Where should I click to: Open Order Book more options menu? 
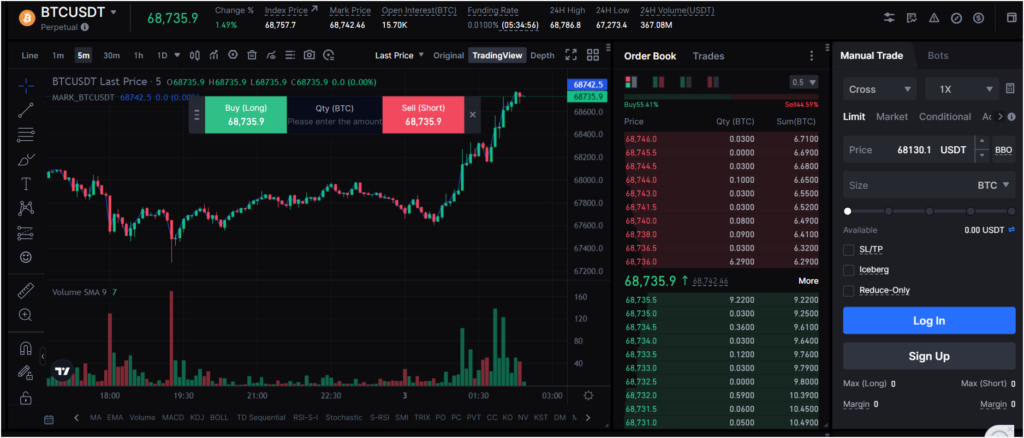(x=812, y=56)
